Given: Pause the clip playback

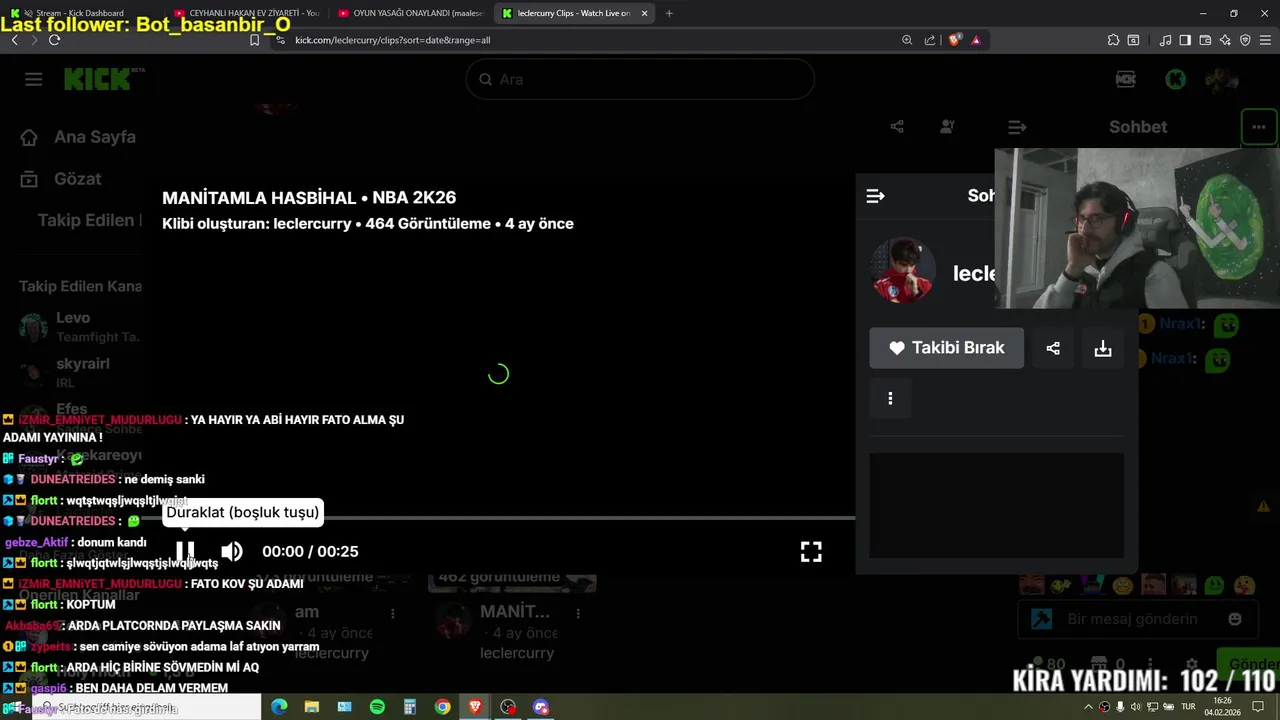Looking at the screenshot, I should click(185, 551).
